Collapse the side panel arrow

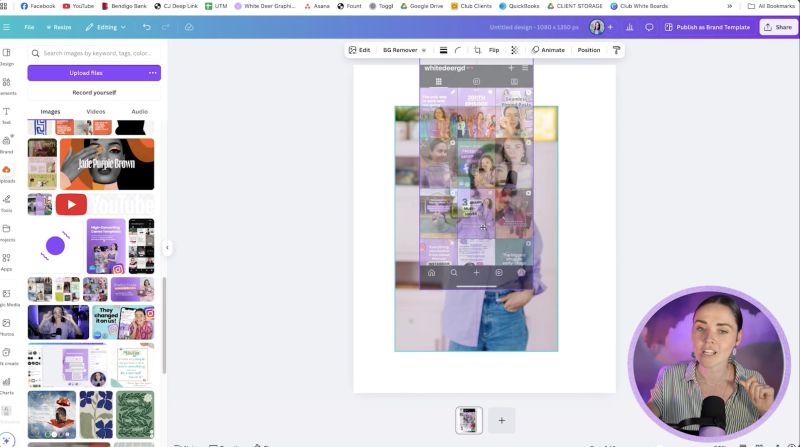click(167, 248)
